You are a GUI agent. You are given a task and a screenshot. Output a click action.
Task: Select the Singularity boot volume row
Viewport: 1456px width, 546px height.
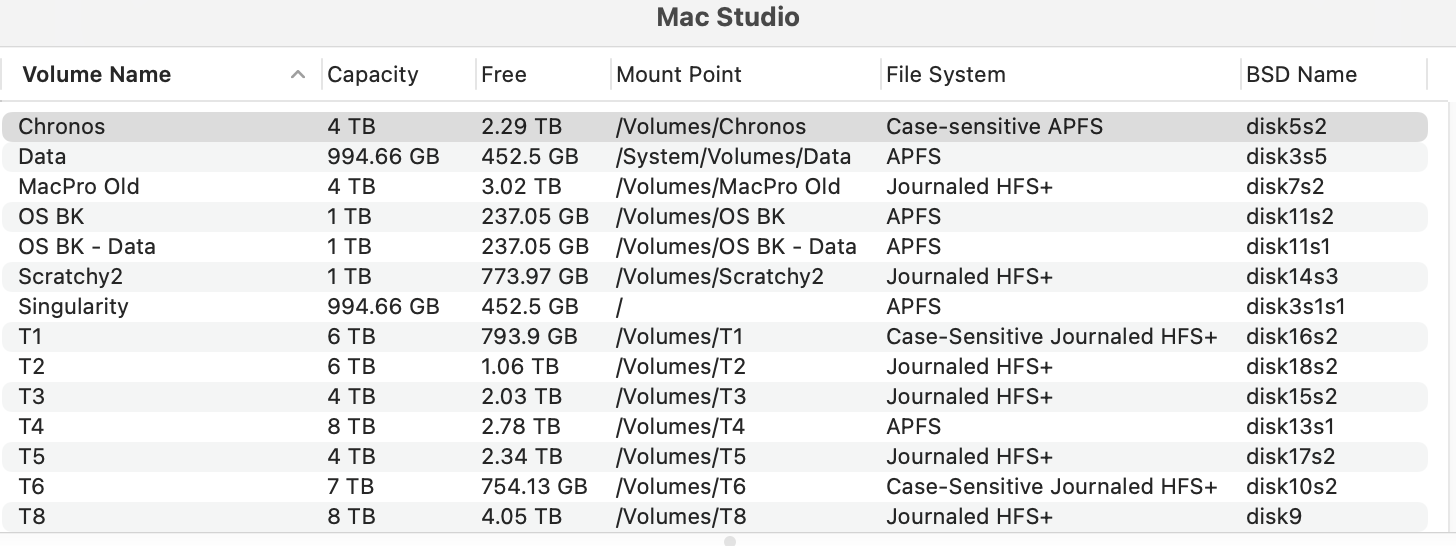pyautogui.click(x=73, y=307)
